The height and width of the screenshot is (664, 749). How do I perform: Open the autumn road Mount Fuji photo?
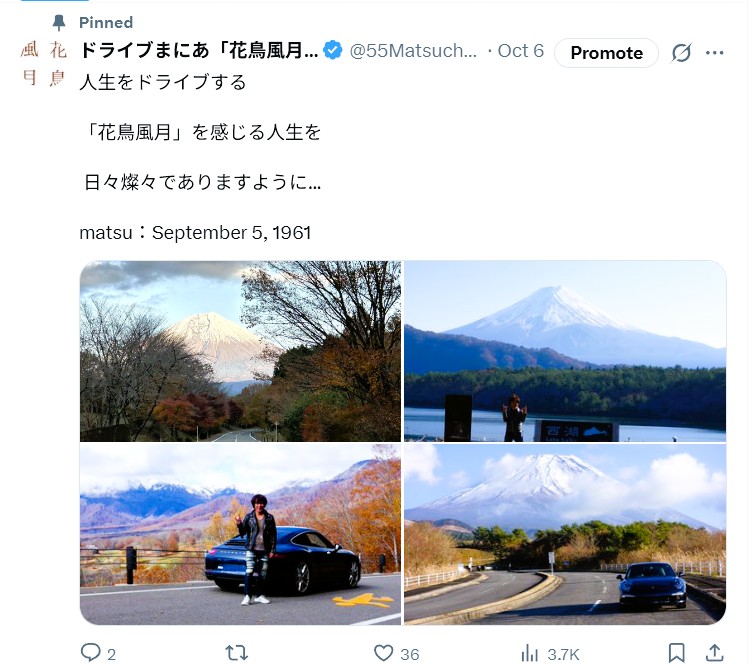[240, 351]
